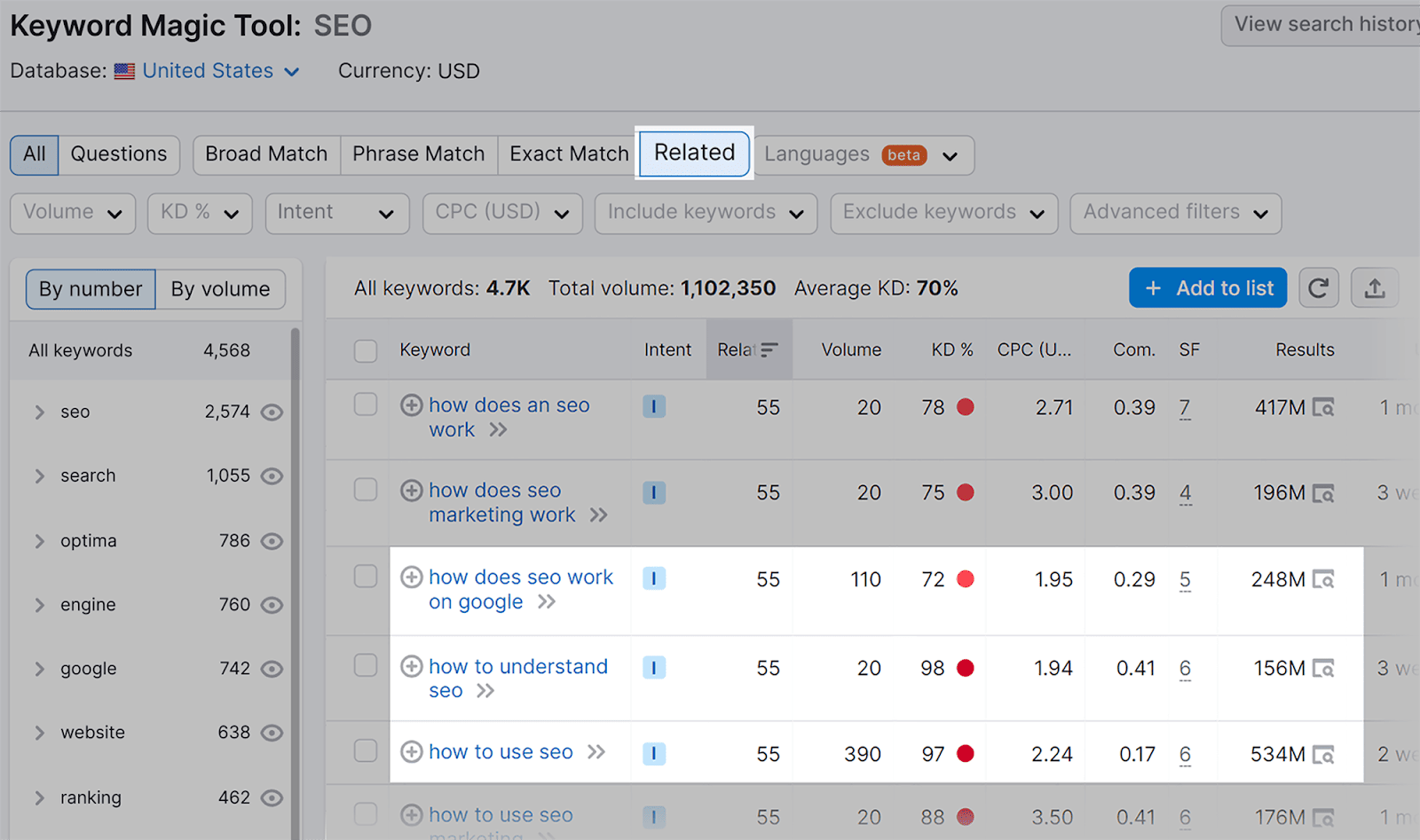Click the plus icon beside 'how to use seo'
The width and height of the screenshot is (1420, 840).
pos(411,751)
